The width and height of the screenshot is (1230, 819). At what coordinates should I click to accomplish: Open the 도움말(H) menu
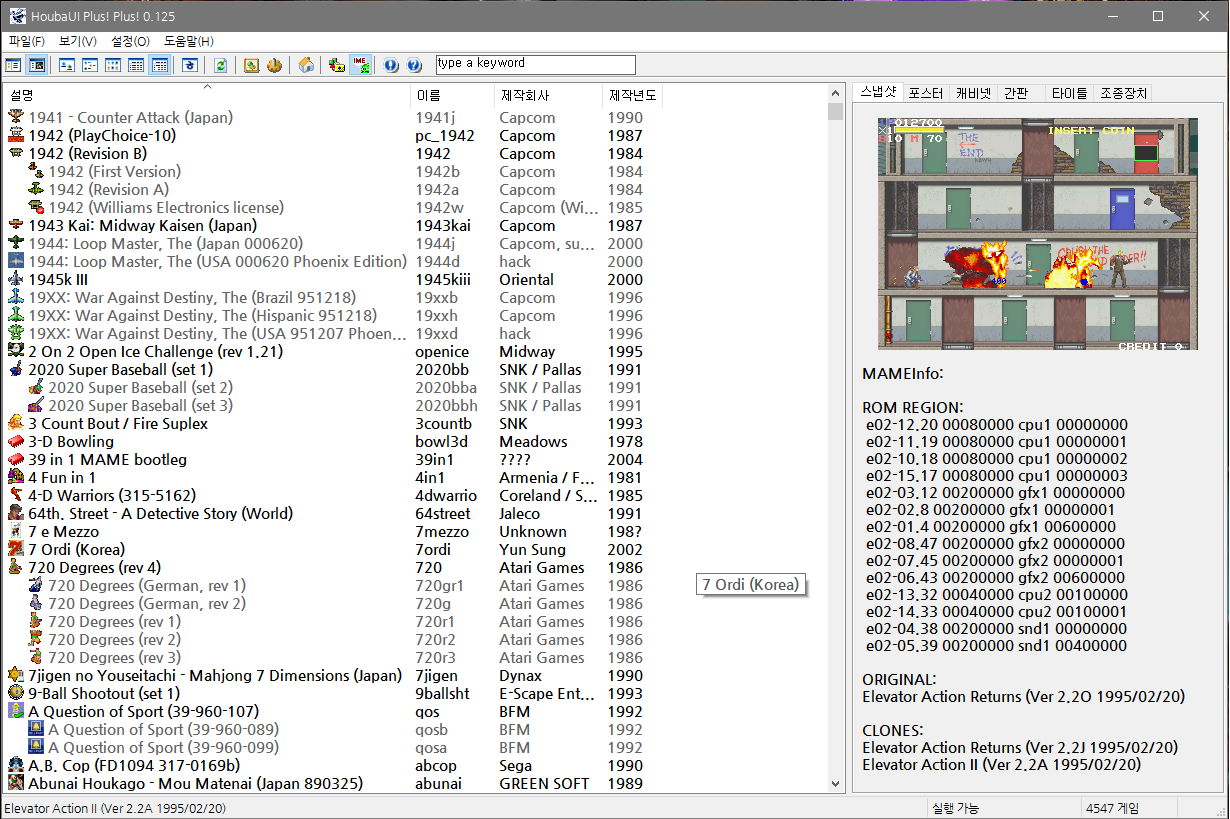pos(188,41)
